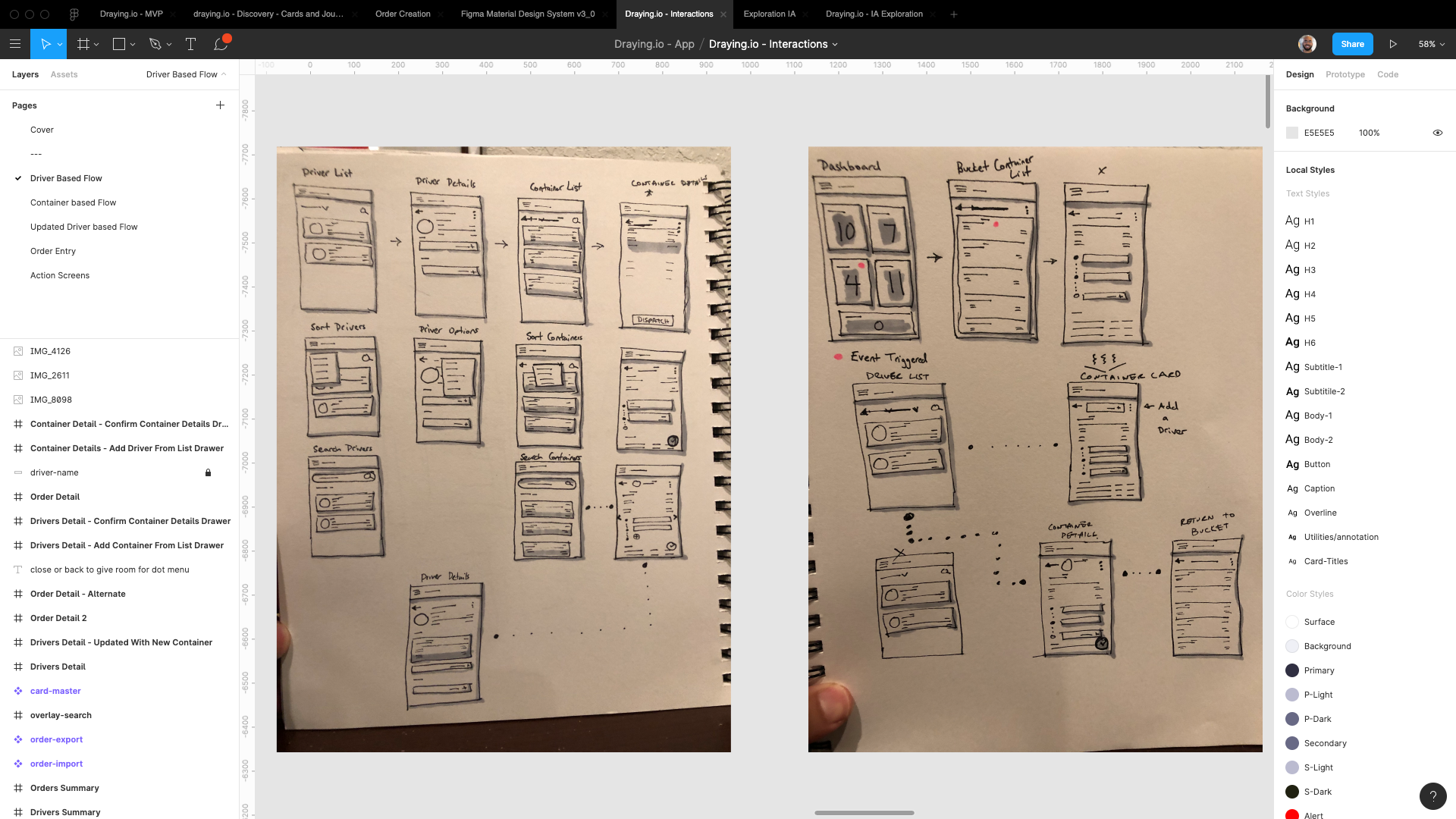Collapse the Driver Based Flow pages chevron

tap(224, 74)
